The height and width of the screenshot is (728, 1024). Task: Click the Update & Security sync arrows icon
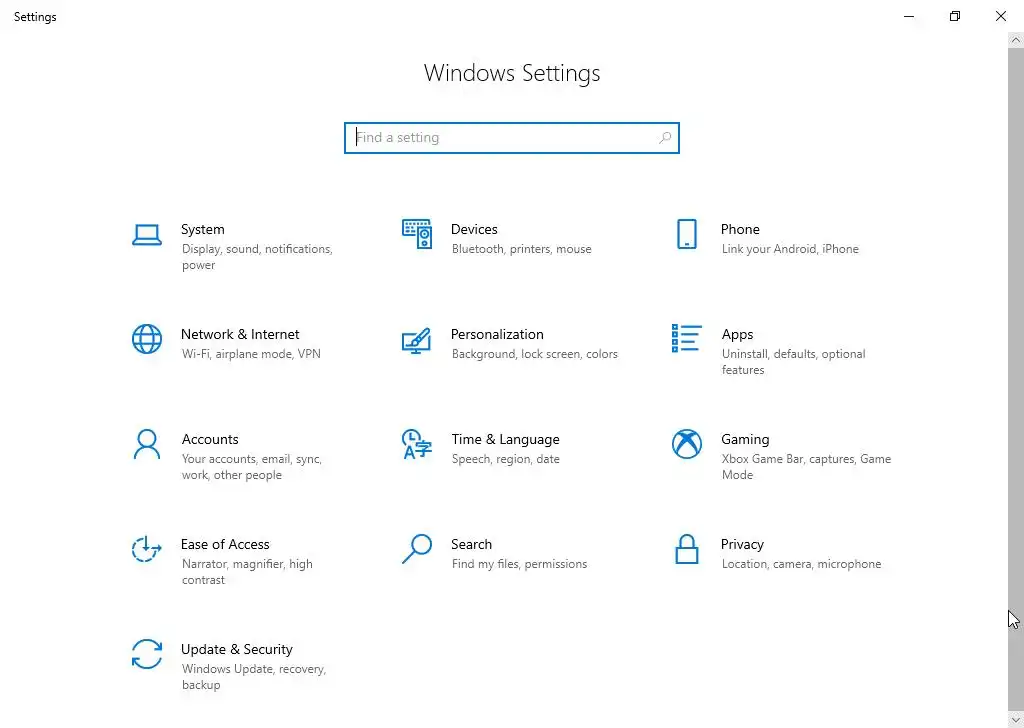pyautogui.click(x=146, y=654)
